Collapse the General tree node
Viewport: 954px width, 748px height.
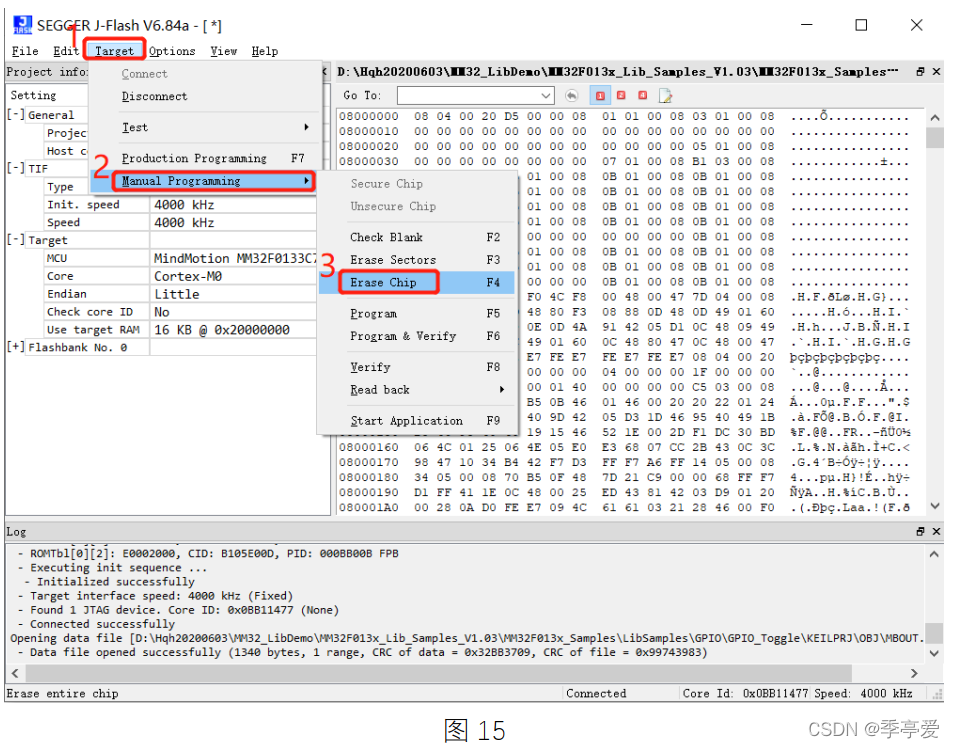[x=16, y=114]
